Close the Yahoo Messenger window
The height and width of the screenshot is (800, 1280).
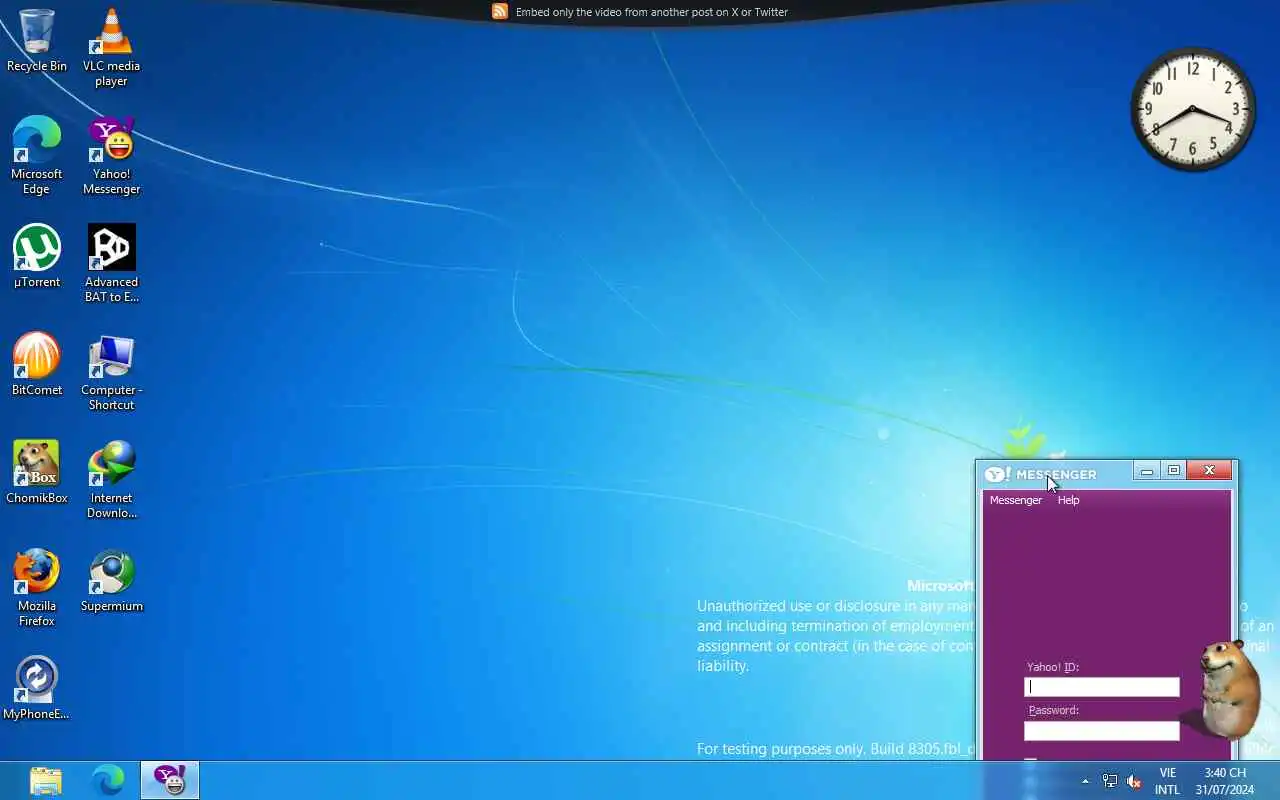click(x=1210, y=471)
